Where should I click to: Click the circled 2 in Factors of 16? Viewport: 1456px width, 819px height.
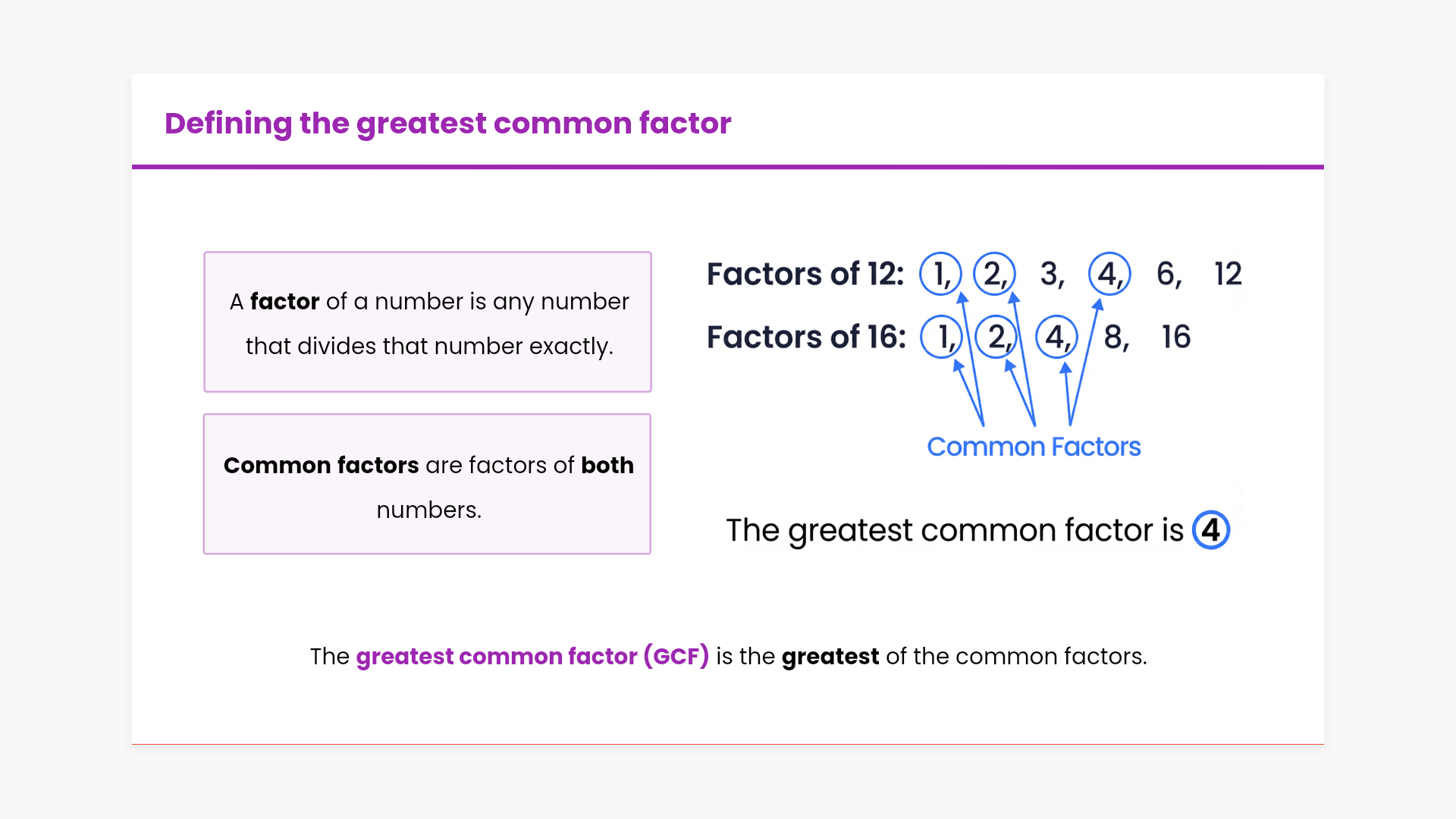point(996,337)
